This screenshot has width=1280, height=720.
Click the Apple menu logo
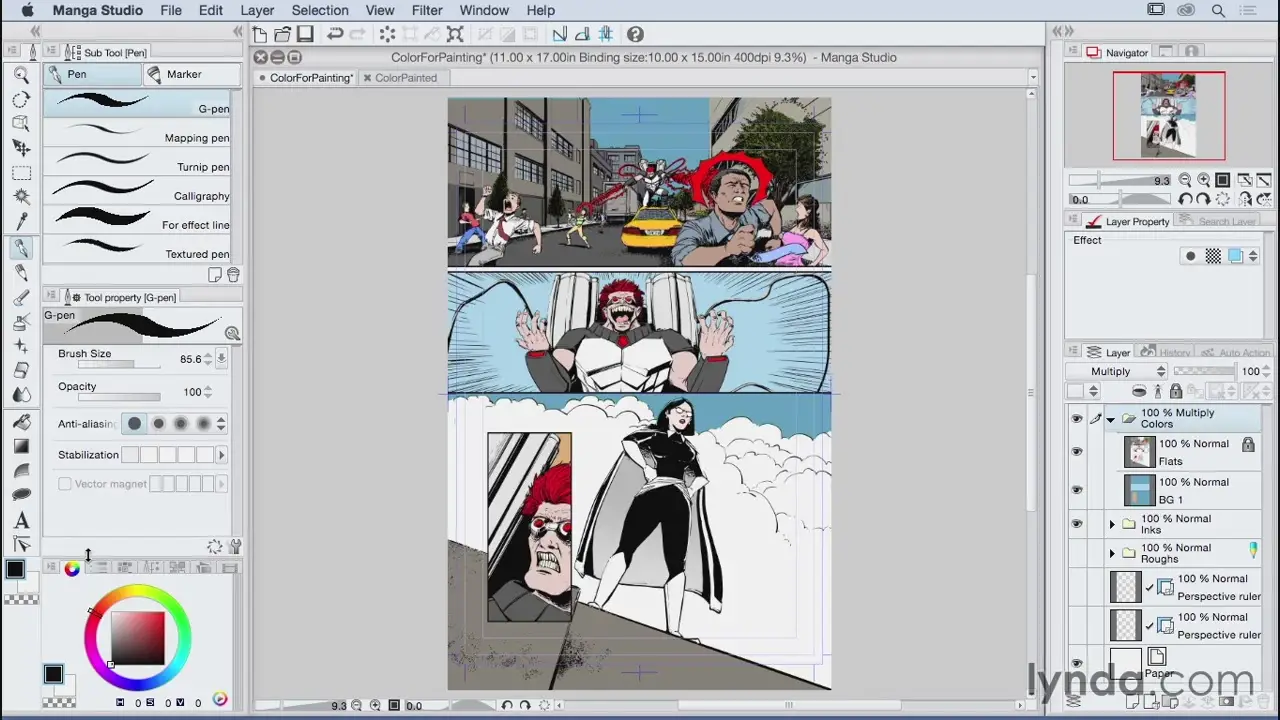pyautogui.click(x=26, y=10)
